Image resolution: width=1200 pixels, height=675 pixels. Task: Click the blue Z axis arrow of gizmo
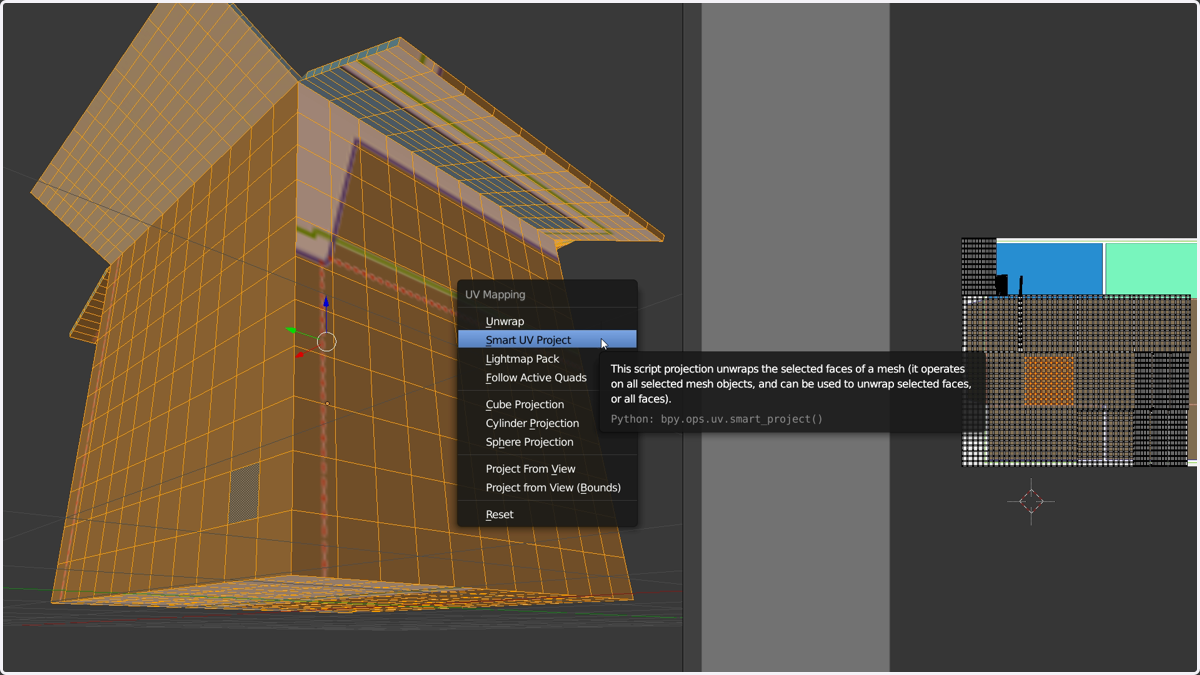coord(326,303)
